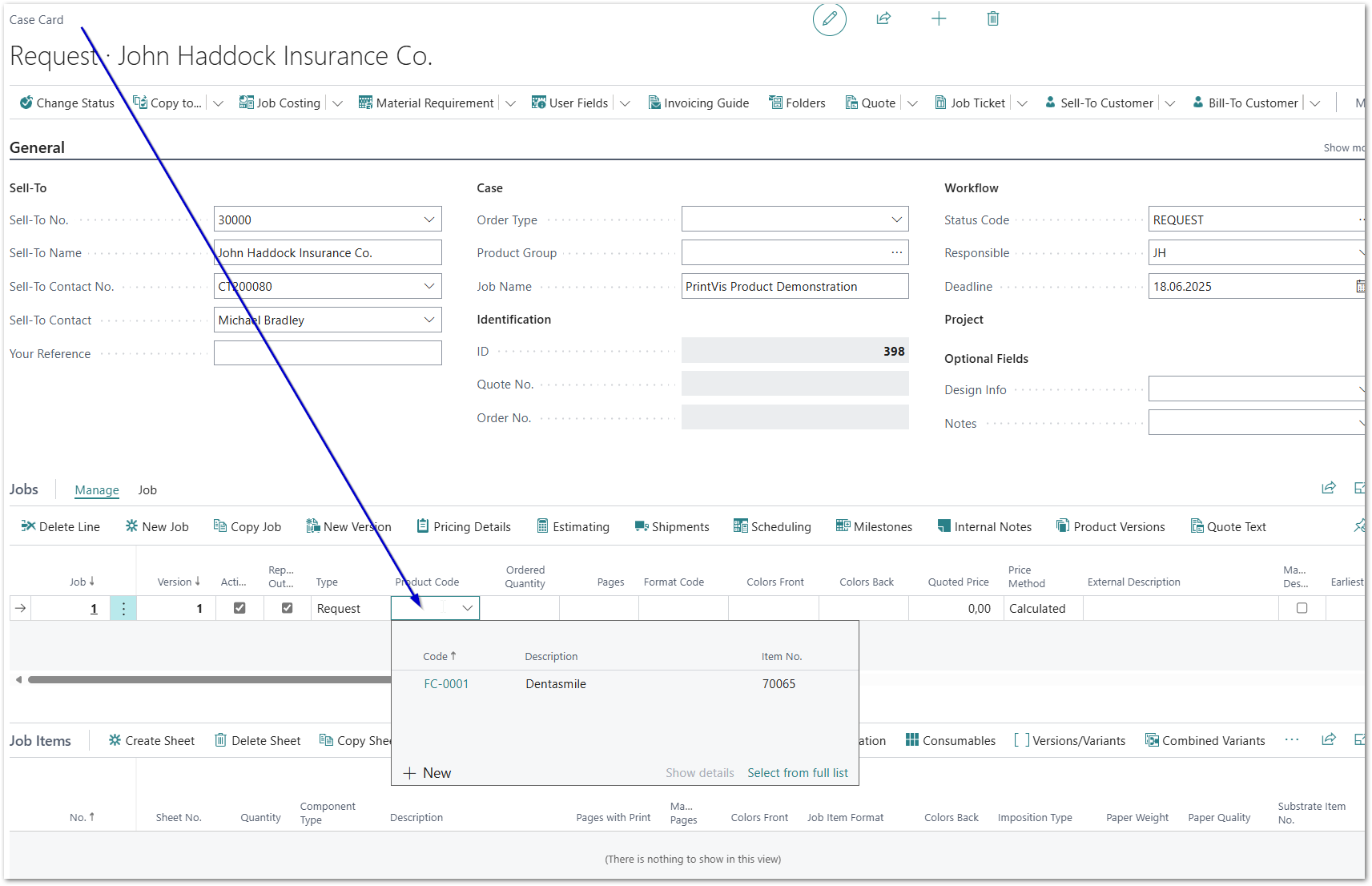
Task: Open Scheduling in Jobs toolbar
Action: [772, 527]
